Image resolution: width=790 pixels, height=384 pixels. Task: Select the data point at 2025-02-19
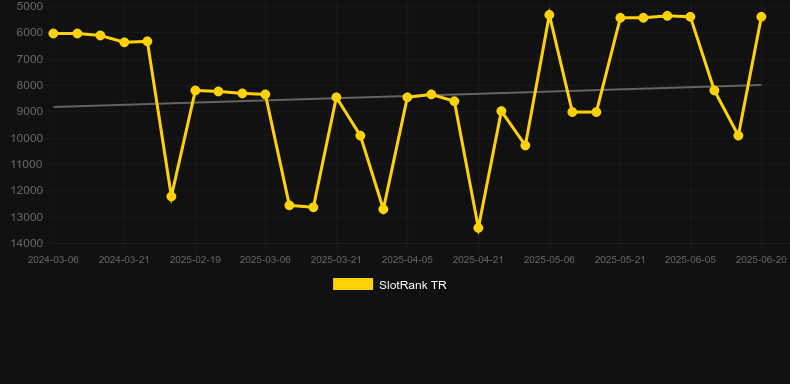tap(195, 90)
